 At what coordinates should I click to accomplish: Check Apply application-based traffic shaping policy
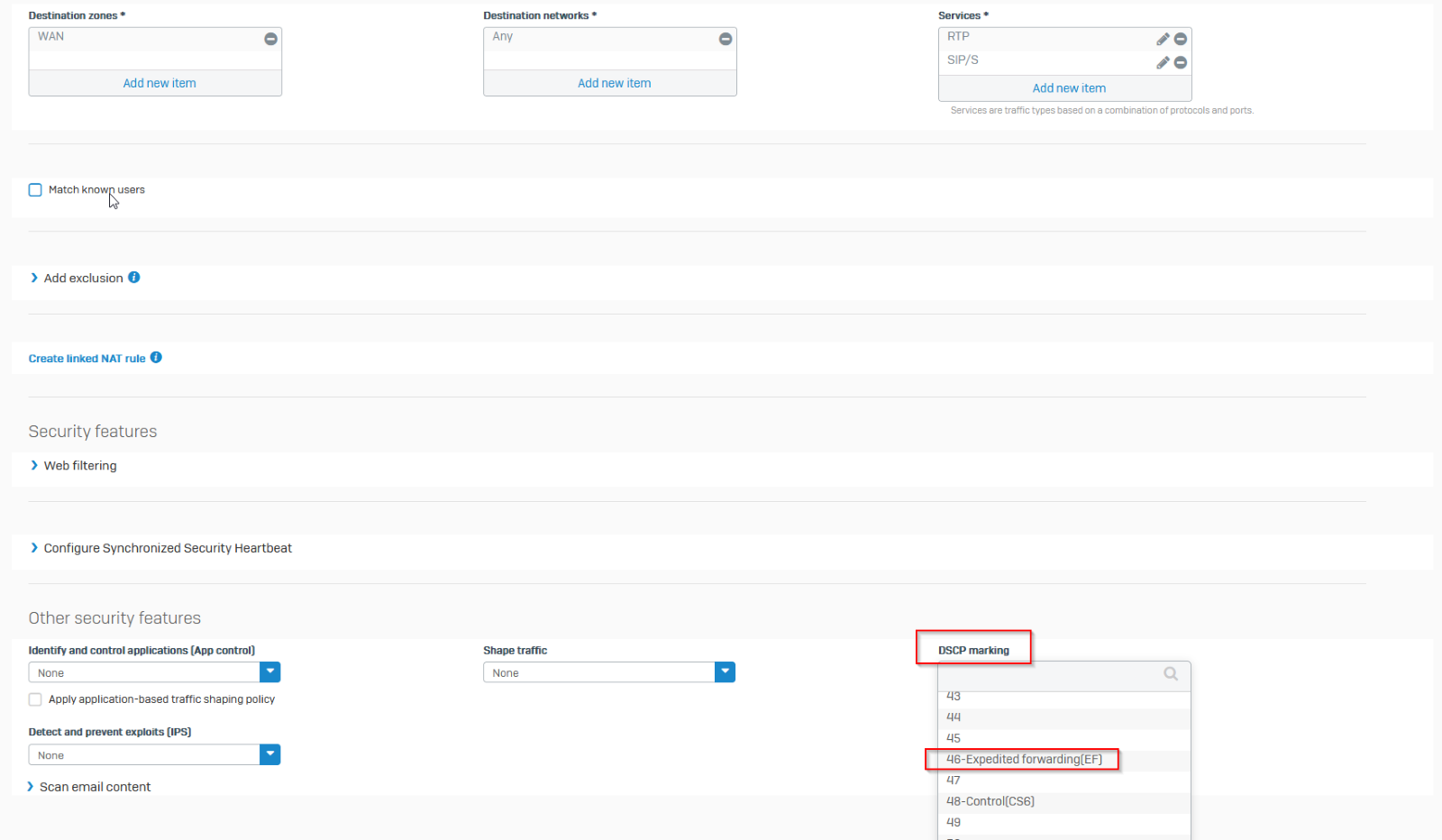[x=35, y=699]
